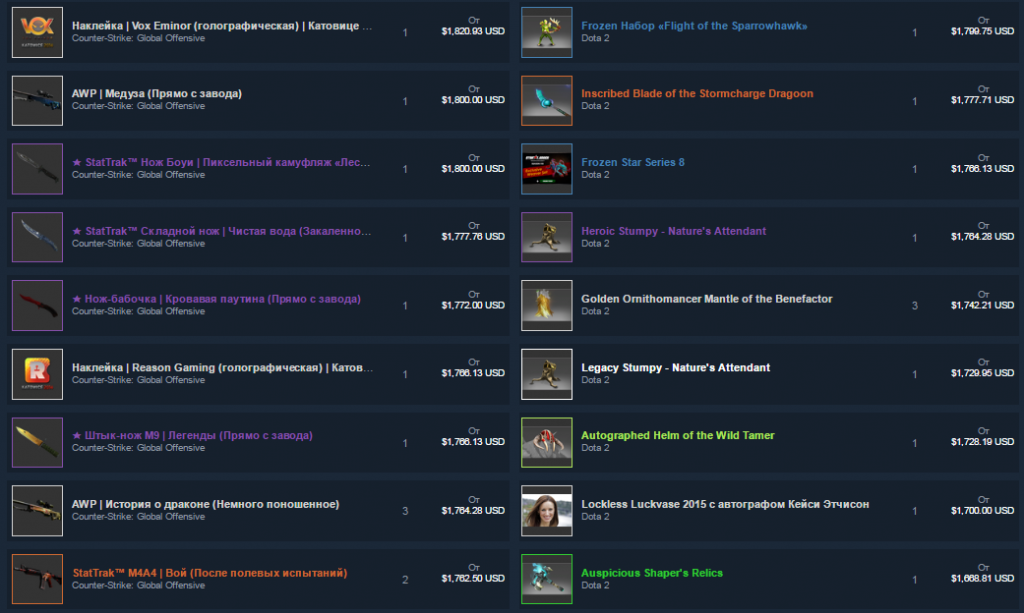Image resolution: width=1024 pixels, height=613 pixels.
Task: Open Auspicious Shaper's Relics title
Action: [x=652, y=573]
